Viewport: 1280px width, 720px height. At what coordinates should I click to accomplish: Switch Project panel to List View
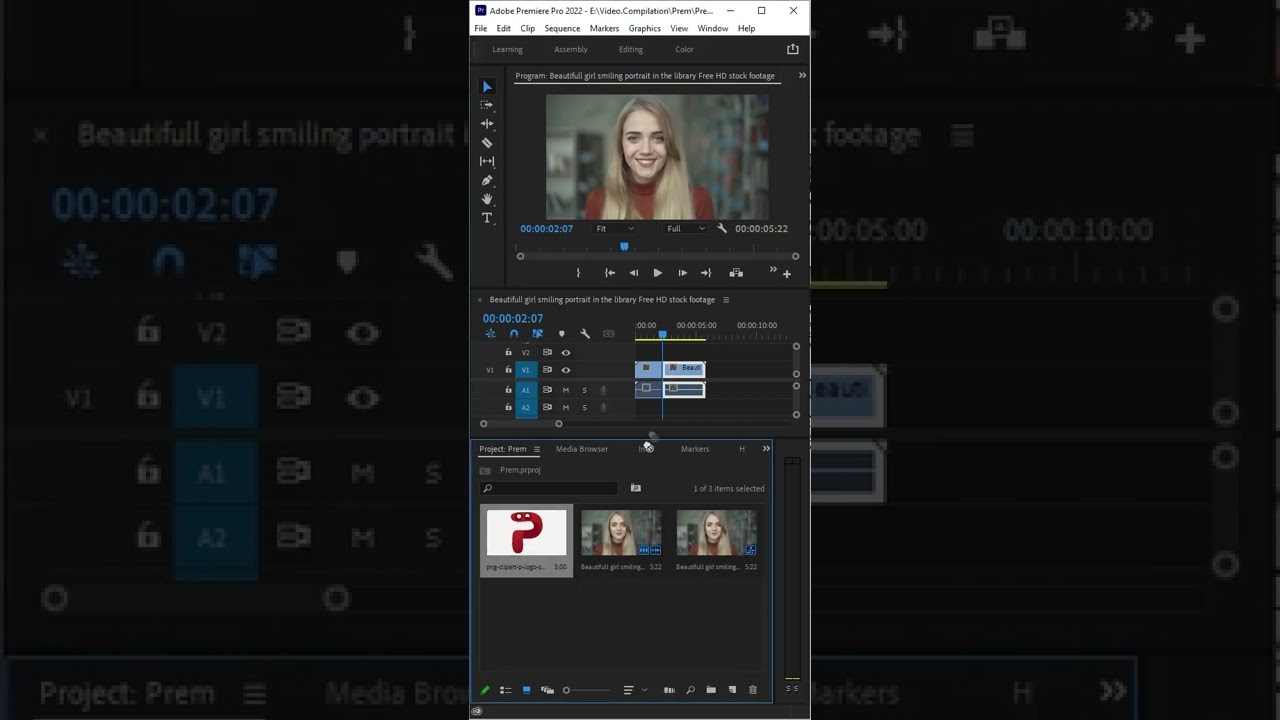point(505,690)
